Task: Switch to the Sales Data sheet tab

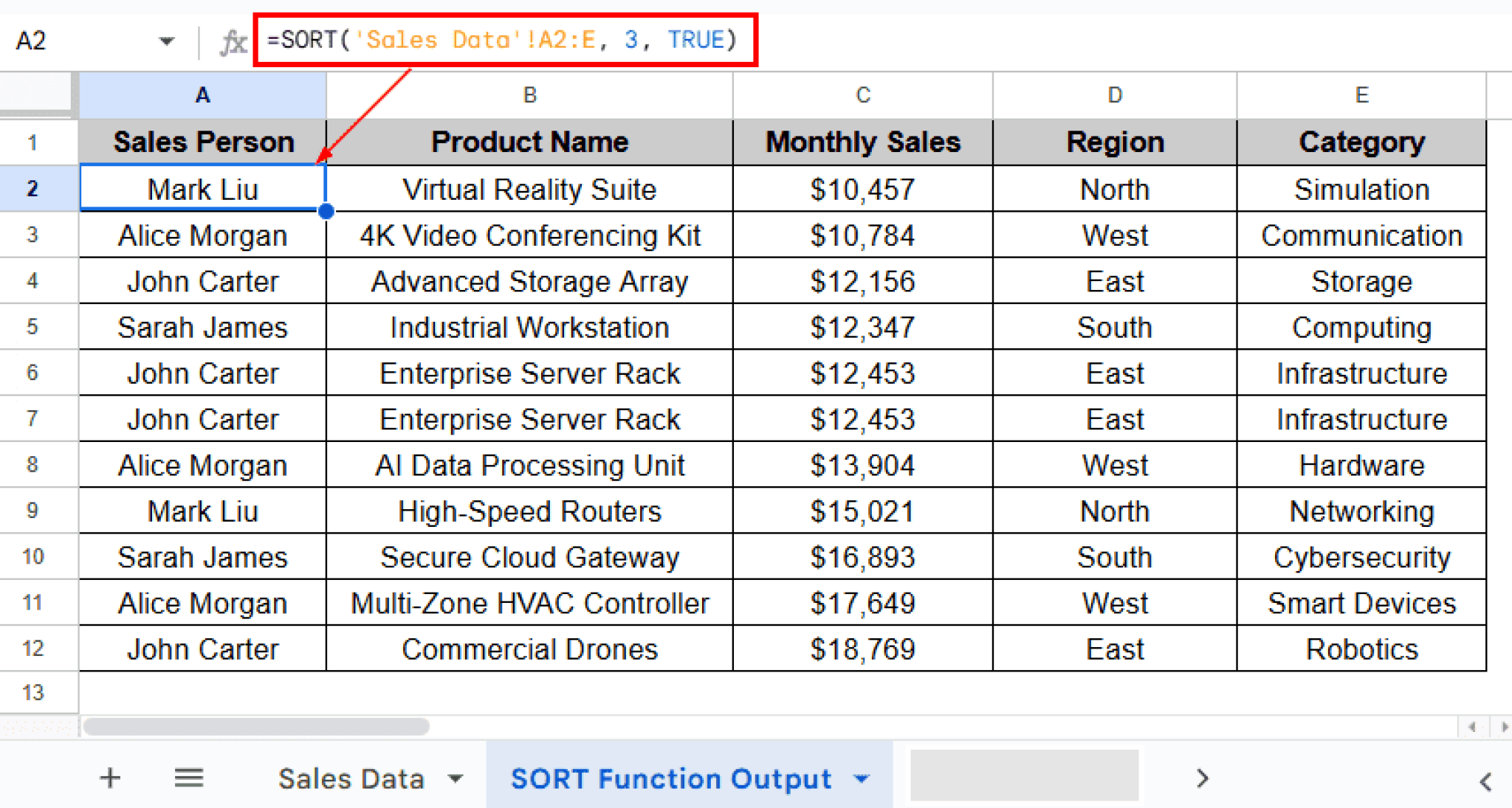Action: tap(352, 777)
